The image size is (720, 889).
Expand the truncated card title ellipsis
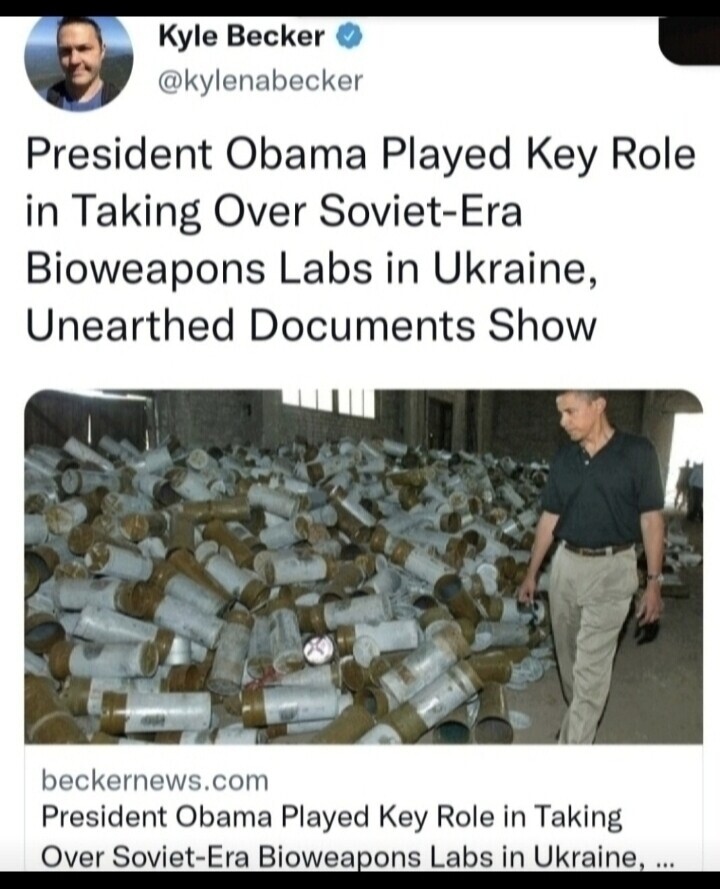point(662,862)
